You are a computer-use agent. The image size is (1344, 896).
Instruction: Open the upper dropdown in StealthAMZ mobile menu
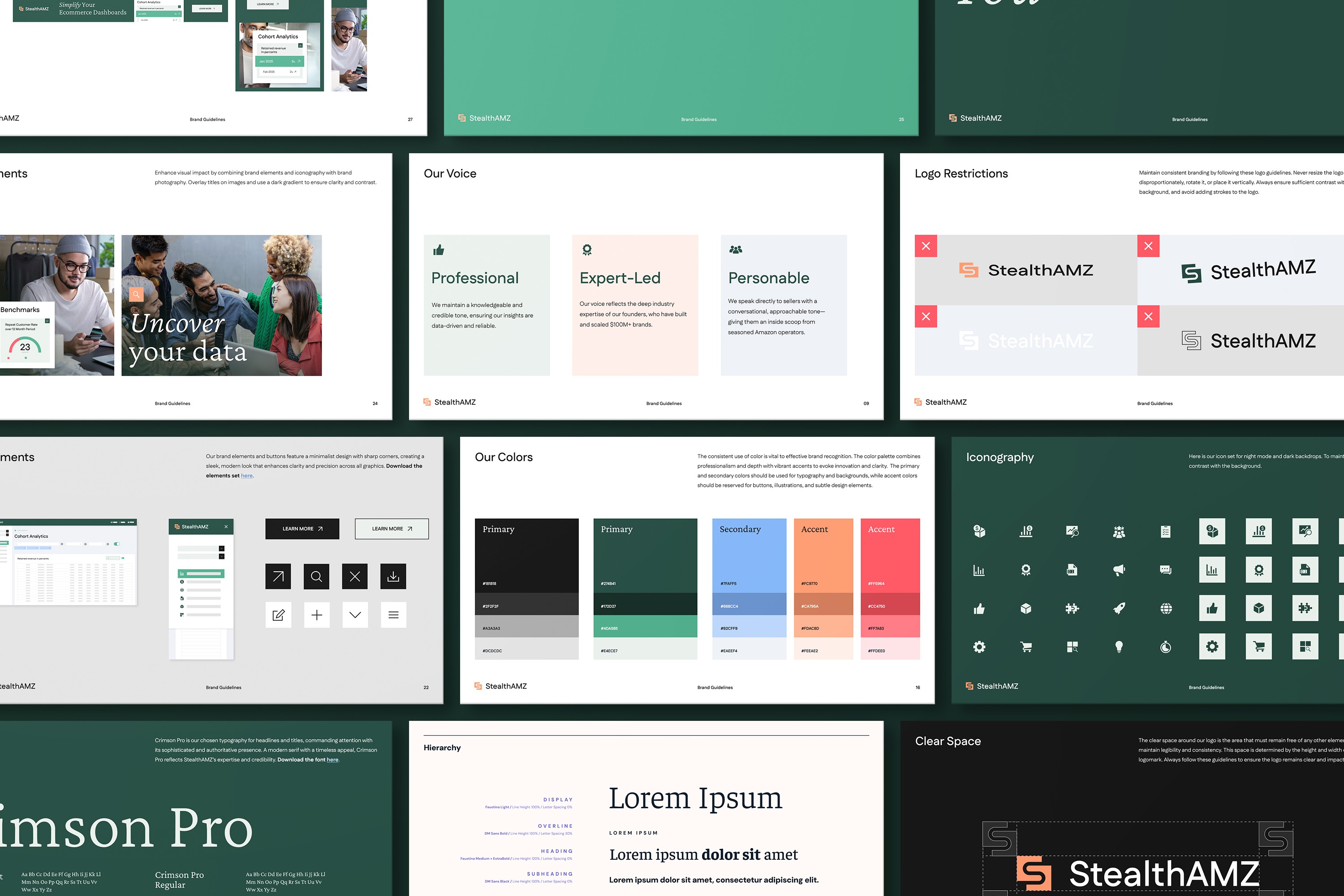point(201,548)
